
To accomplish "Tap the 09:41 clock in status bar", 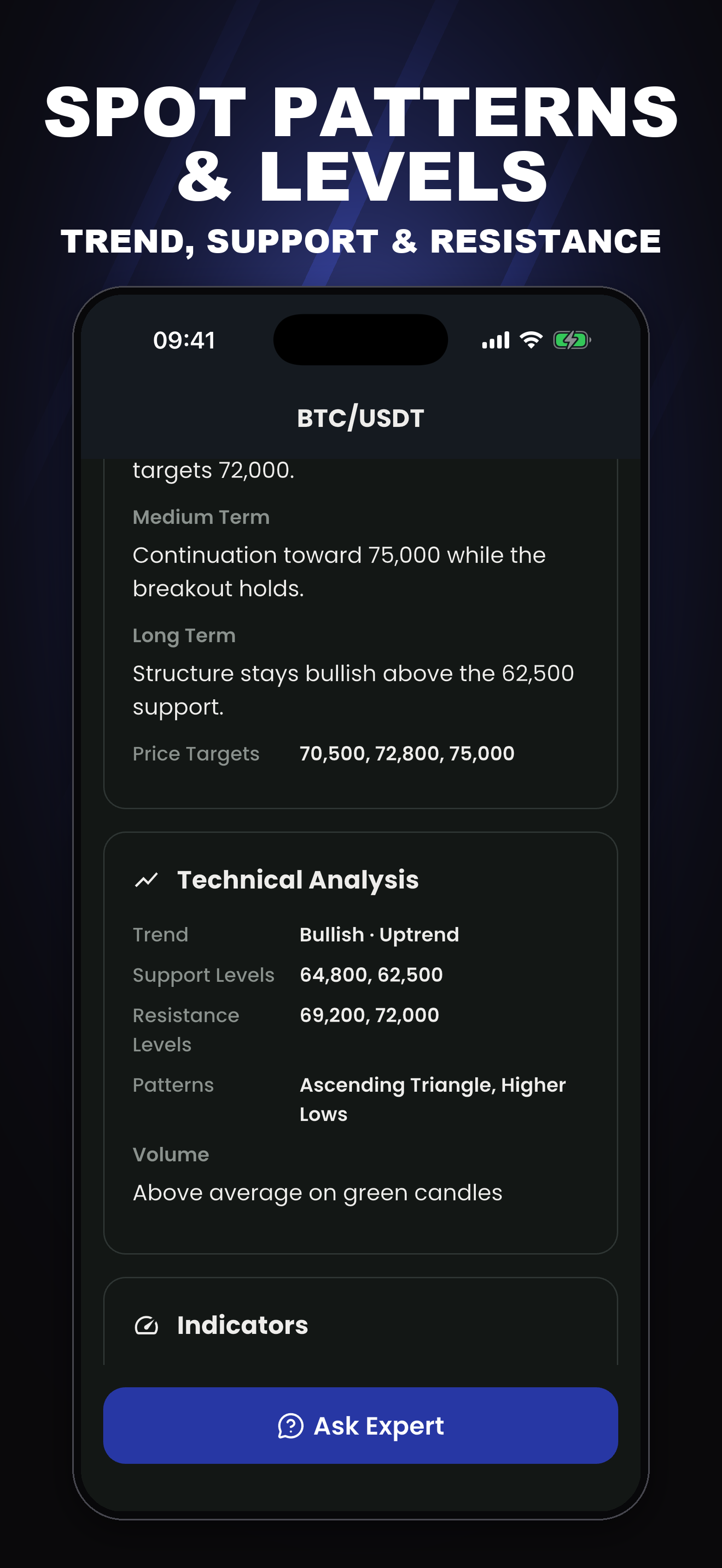I will pos(184,340).
